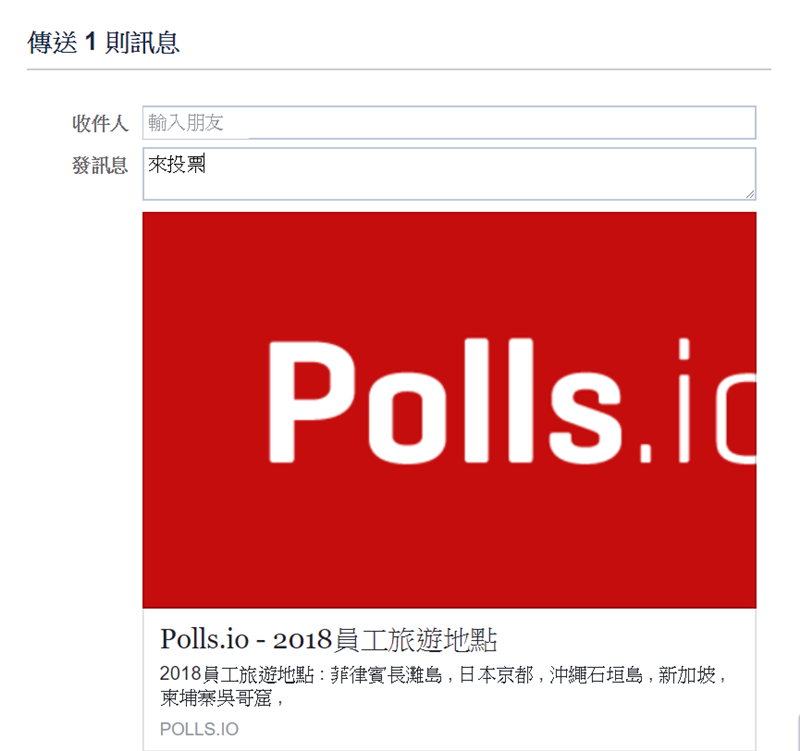Image resolution: width=800 pixels, height=751 pixels.
Task: Click the POLLS.IO domain label
Action: pyautogui.click(x=199, y=729)
